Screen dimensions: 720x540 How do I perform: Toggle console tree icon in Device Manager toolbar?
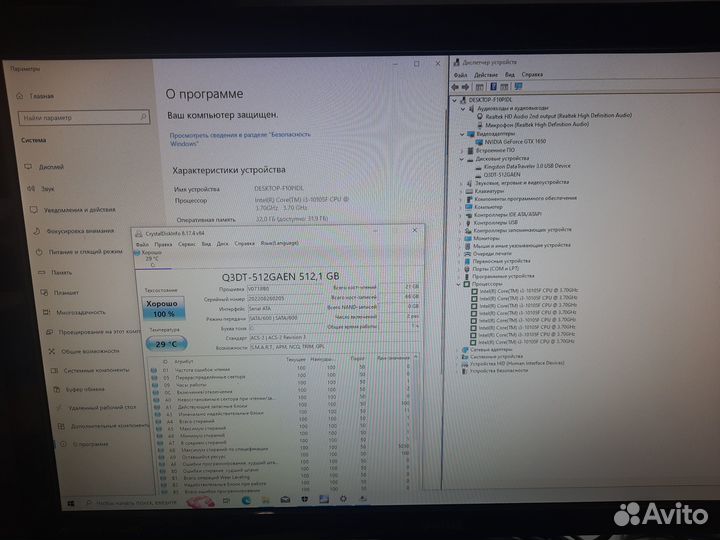[x=479, y=87]
